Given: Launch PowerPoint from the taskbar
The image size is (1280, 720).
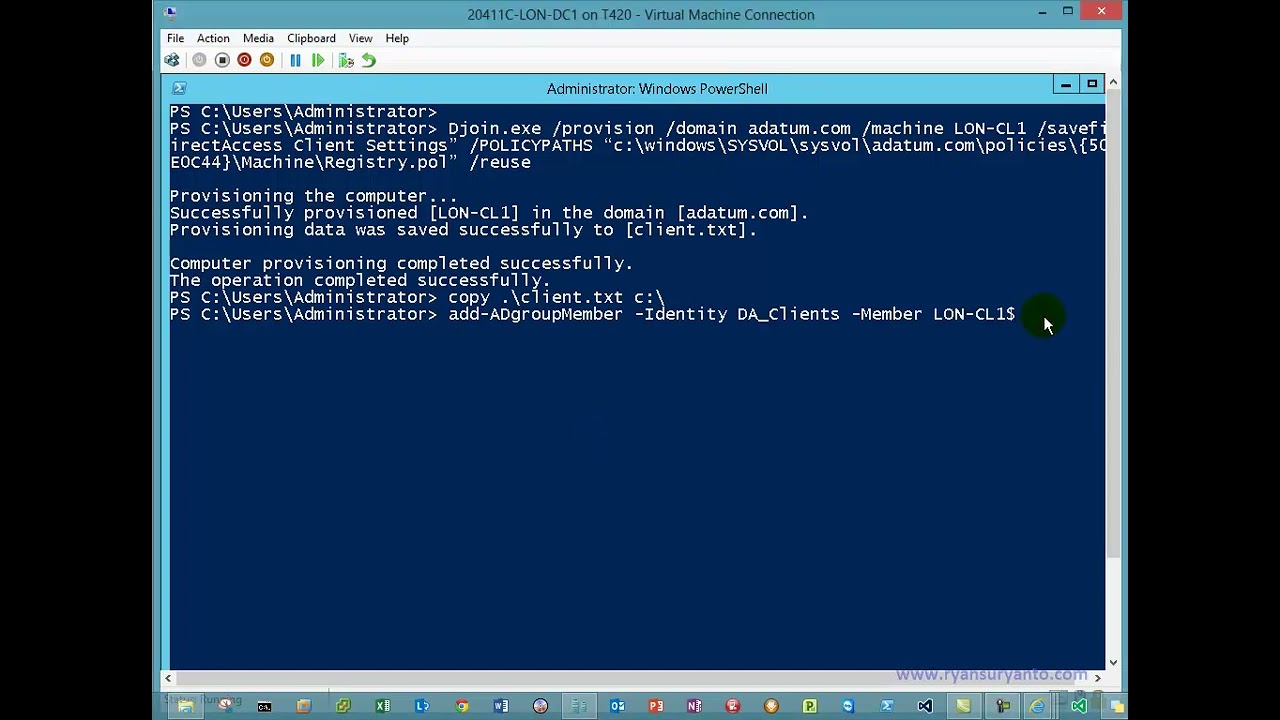Looking at the screenshot, I should tap(656, 706).
